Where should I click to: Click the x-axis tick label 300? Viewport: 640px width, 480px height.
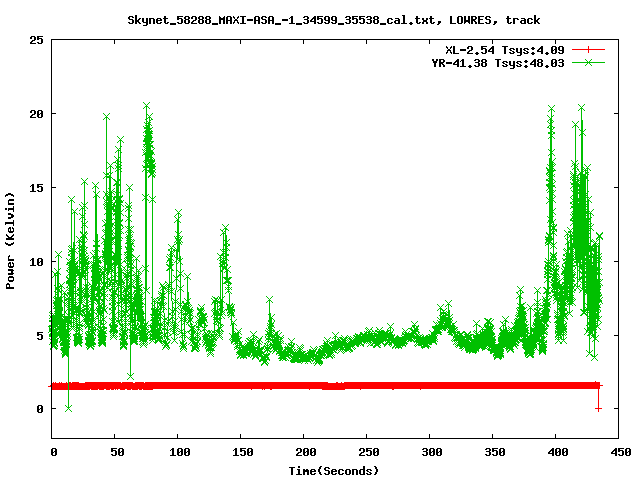[x=432, y=452]
